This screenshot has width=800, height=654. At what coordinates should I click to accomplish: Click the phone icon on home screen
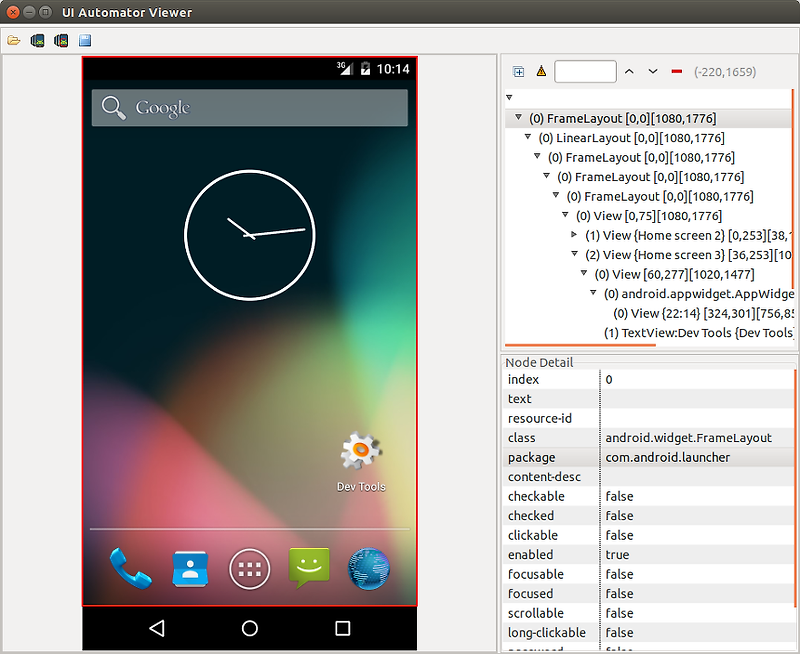tap(130, 568)
